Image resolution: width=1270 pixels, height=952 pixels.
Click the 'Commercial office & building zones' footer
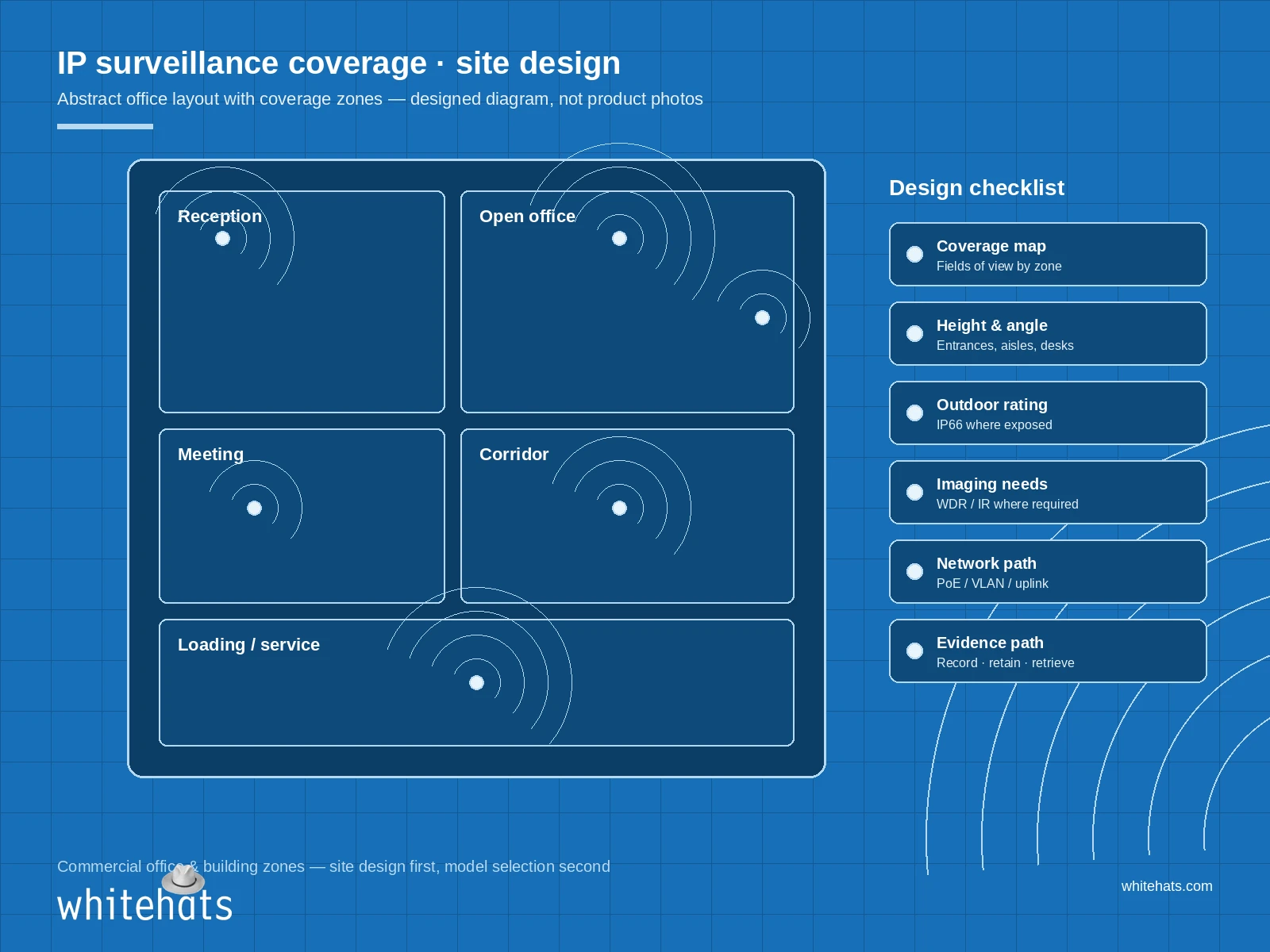pyautogui.click(x=333, y=866)
